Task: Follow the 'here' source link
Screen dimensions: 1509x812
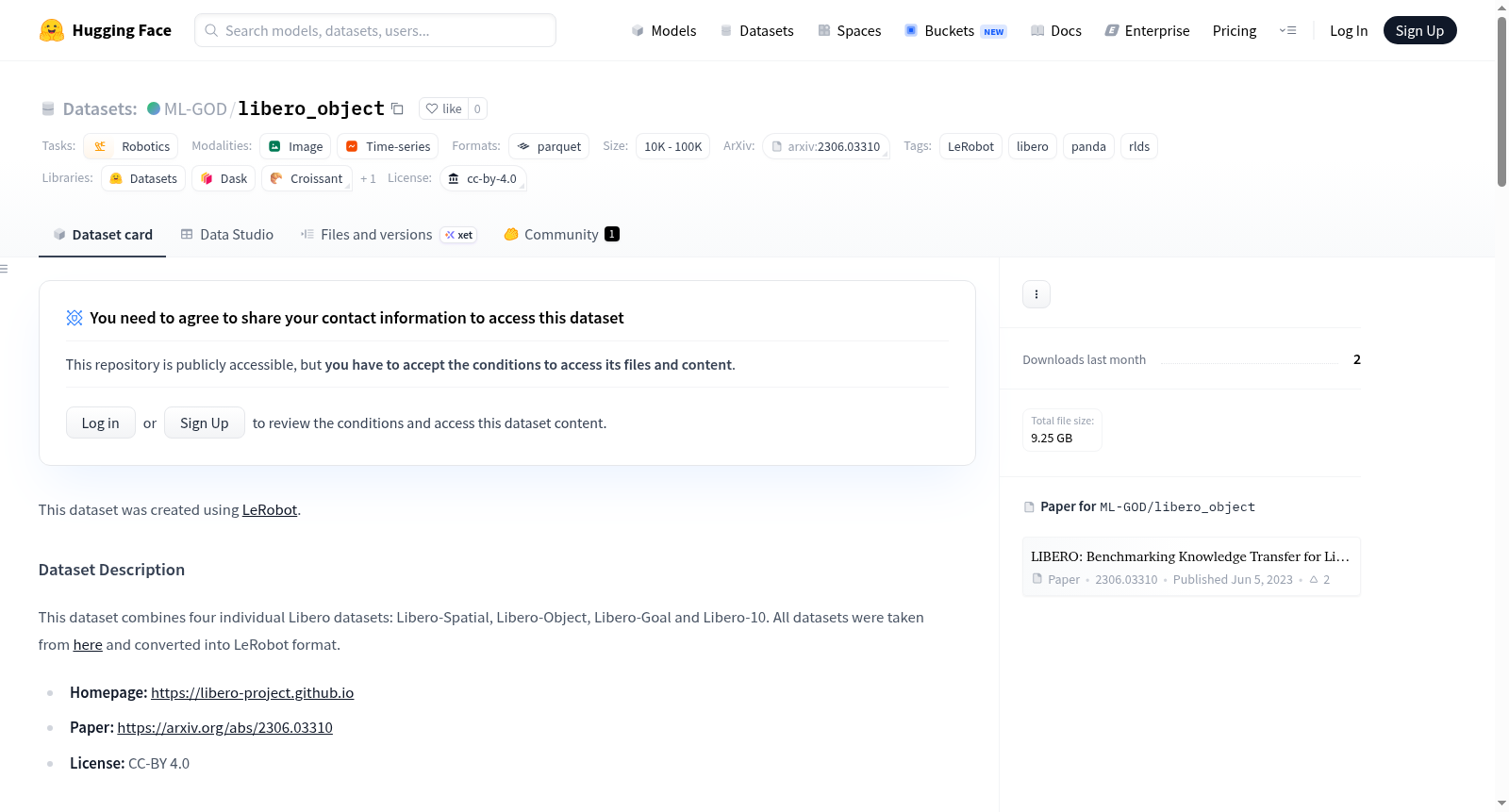Action: (x=88, y=644)
